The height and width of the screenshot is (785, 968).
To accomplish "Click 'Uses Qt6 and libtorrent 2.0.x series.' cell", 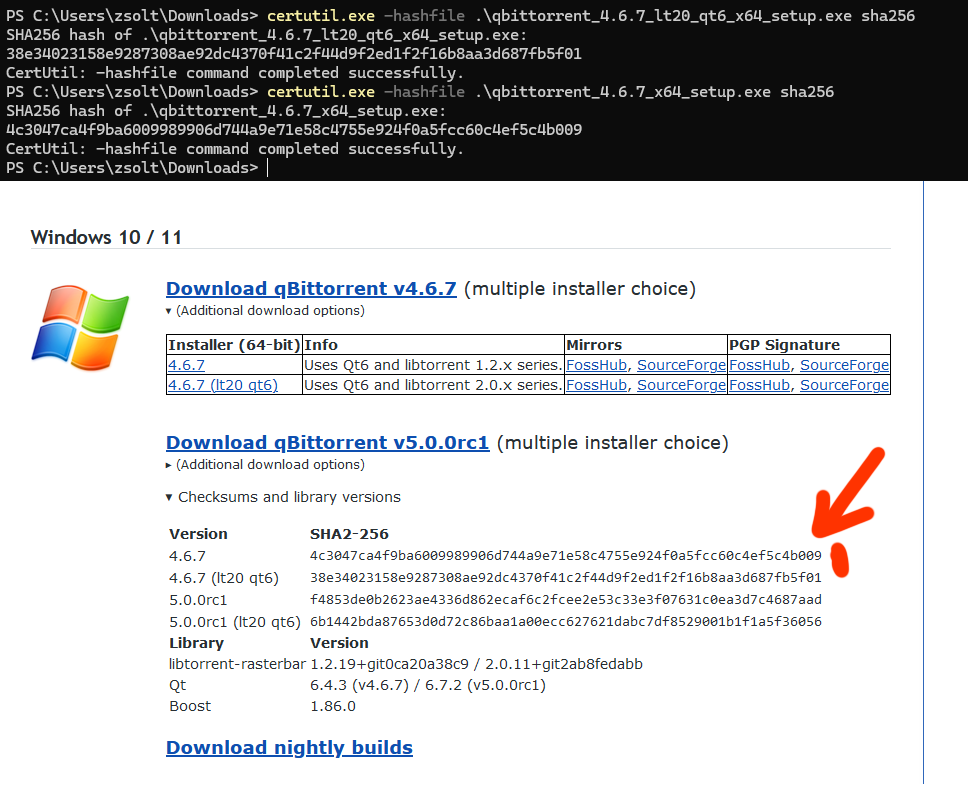I will pos(433,385).
